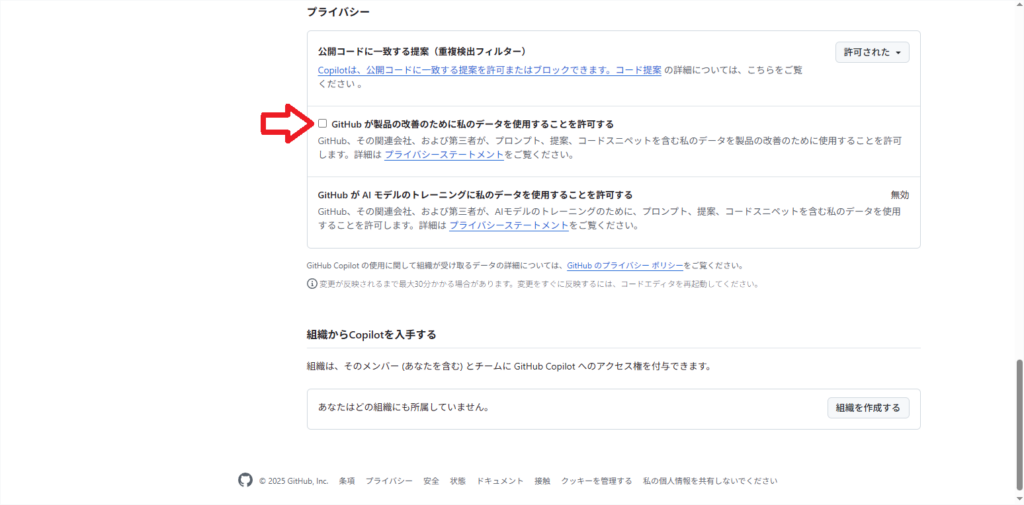Open the GitHub のプライバシー ポリシー link
This screenshot has height=505, width=1024.
coord(625,266)
